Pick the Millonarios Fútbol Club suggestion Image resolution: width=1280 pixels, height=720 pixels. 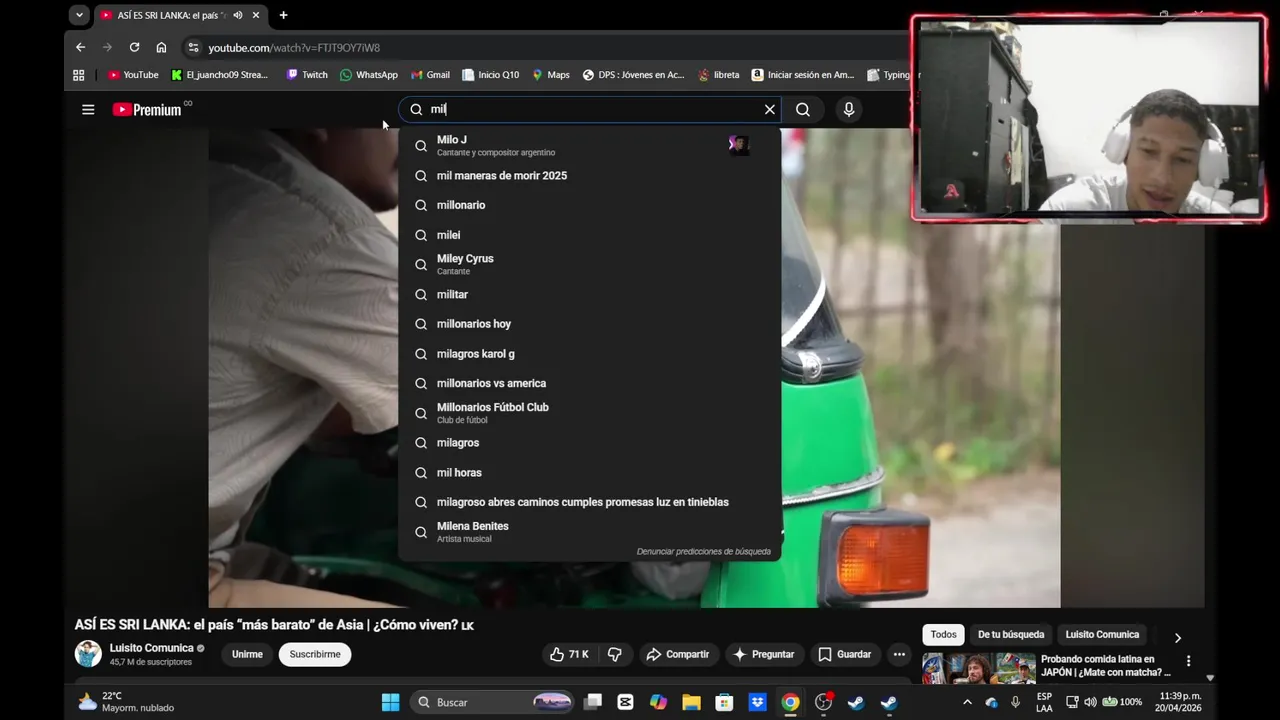[589, 413]
